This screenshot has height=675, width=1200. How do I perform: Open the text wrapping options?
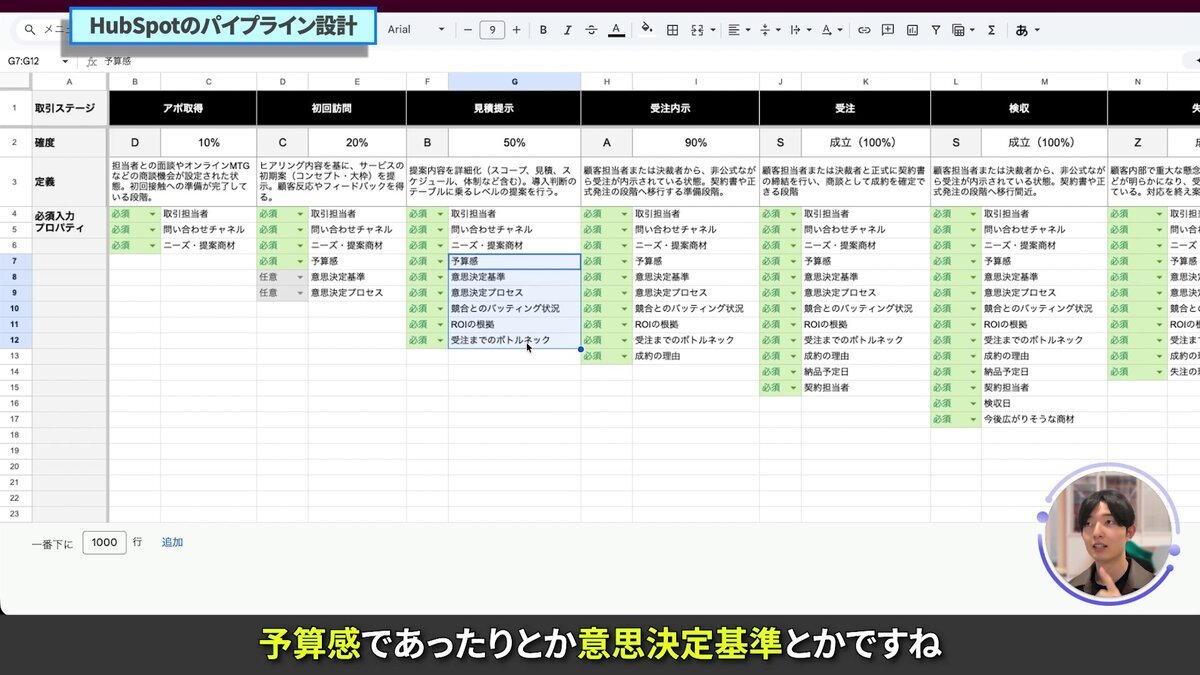795,30
